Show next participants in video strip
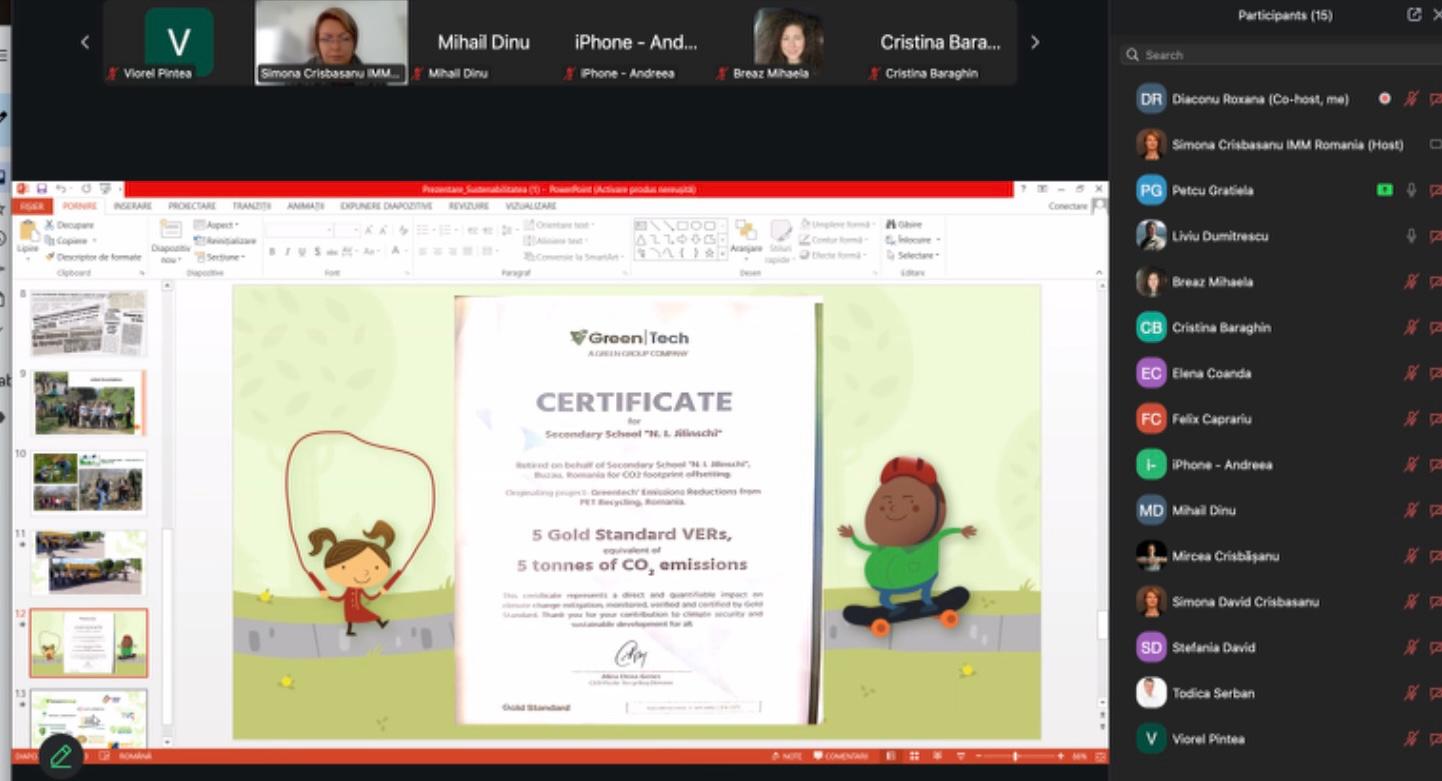This screenshot has height=781, width=1442. pos(1035,42)
